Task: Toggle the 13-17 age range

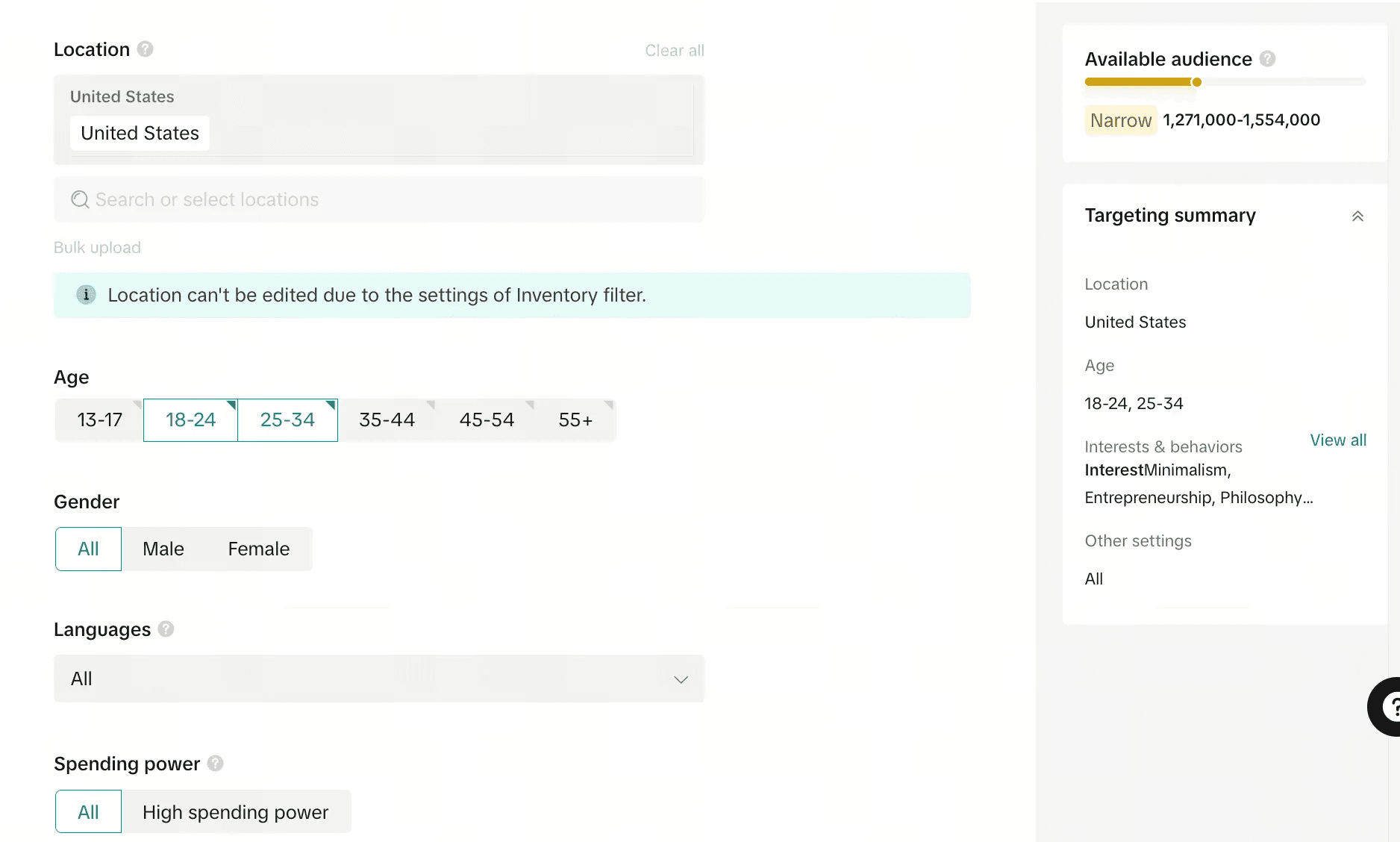Action: (x=99, y=420)
